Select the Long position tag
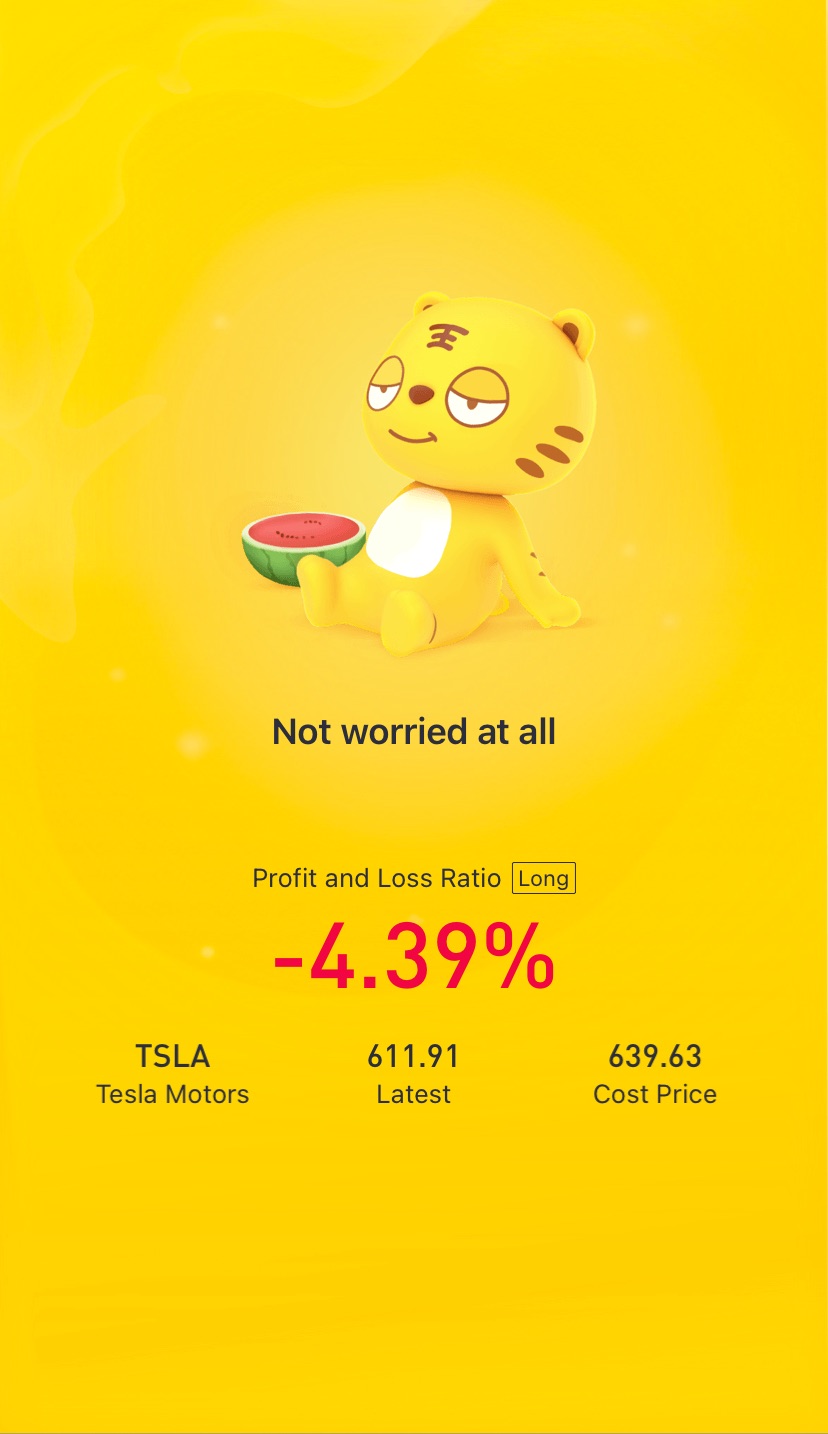This screenshot has height=1434, width=828. pos(543,879)
